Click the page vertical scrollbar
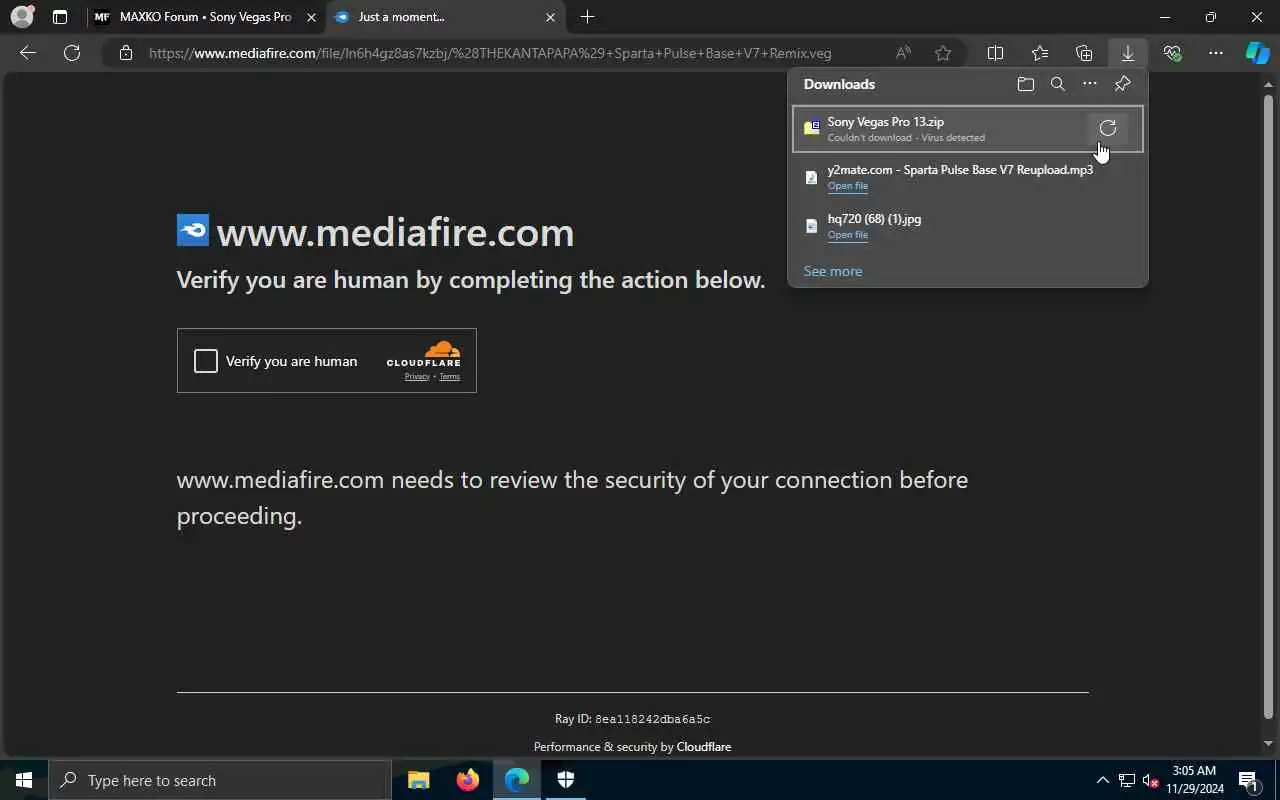This screenshot has height=800, width=1280. [1269, 405]
